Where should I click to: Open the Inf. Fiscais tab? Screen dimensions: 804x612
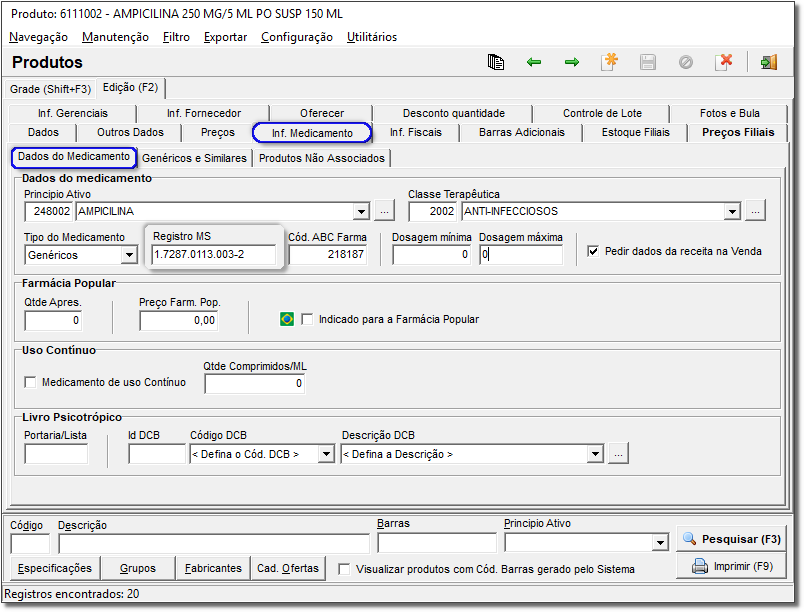(x=416, y=132)
